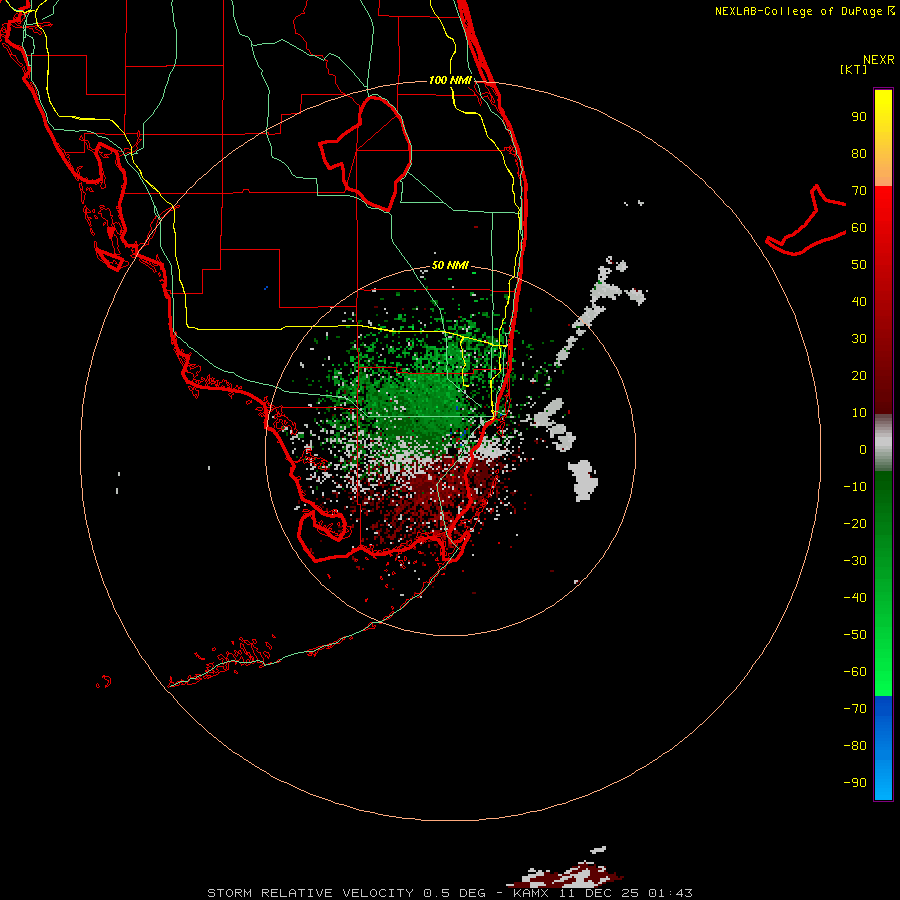Screen dimensions: 900x900
Task: Click the NEXR label above the scale
Action: (879, 60)
